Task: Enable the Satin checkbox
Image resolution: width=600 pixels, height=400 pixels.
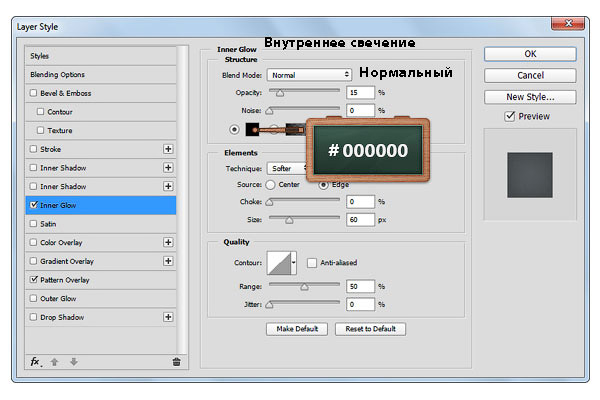Action: pos(34,224)
